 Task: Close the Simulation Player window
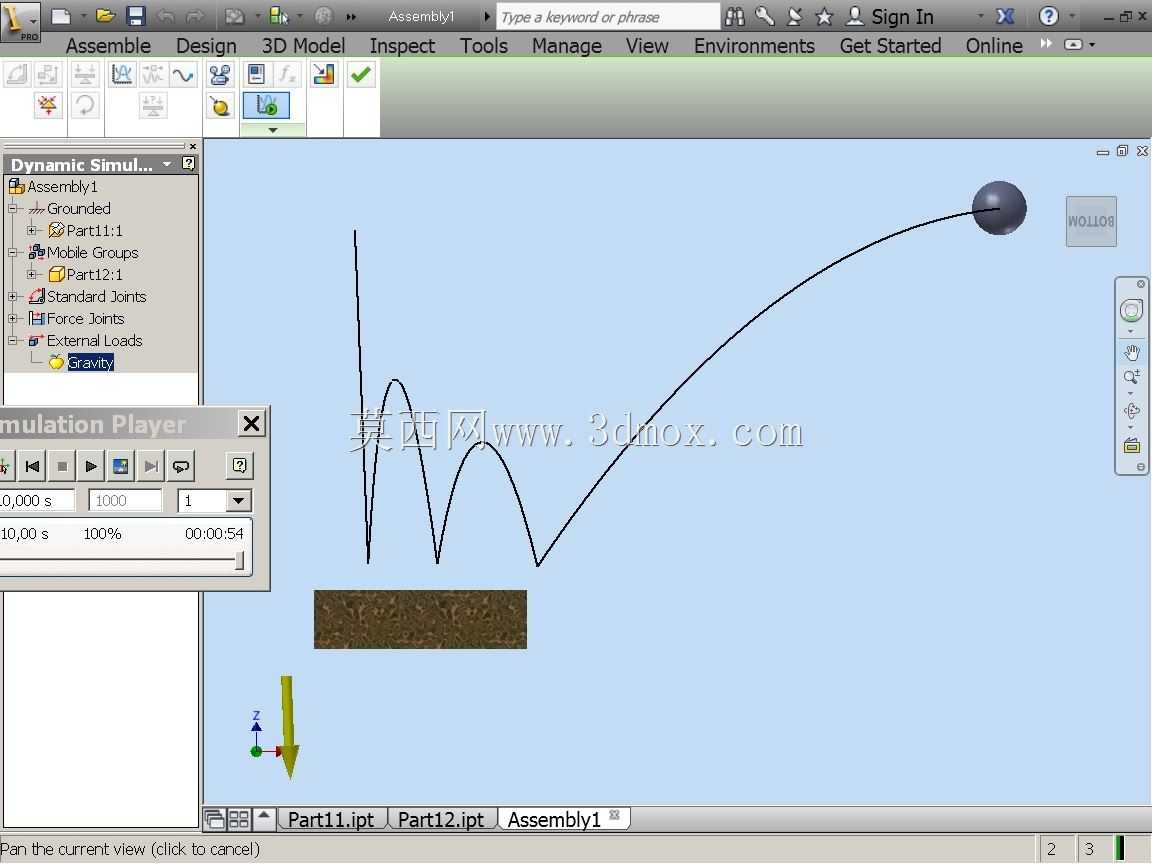(x=251, y=423)
